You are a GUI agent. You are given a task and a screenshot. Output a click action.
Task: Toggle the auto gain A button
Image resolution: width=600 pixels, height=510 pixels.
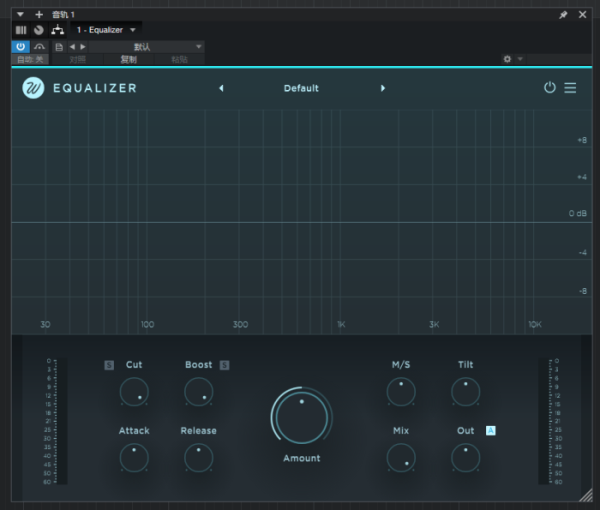point(491,431)
